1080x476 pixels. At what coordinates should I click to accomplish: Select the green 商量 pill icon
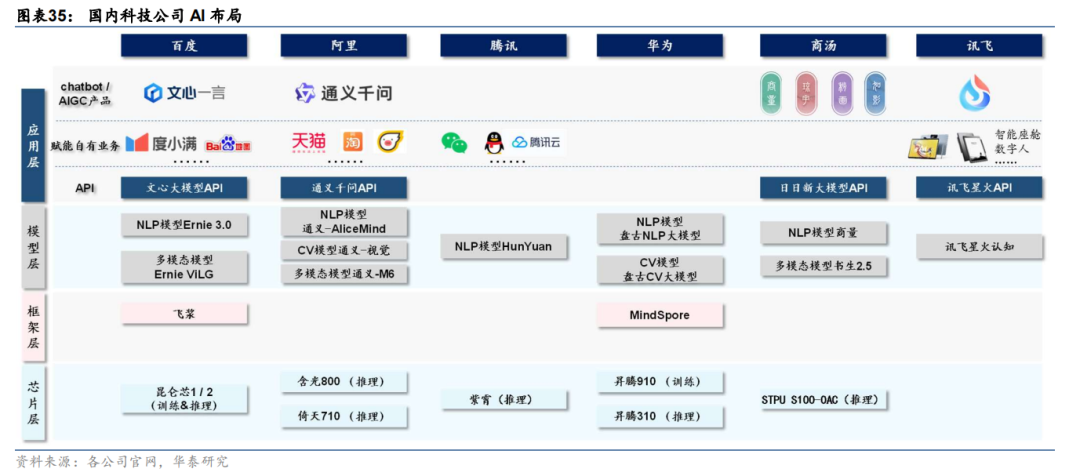point(771,94)
